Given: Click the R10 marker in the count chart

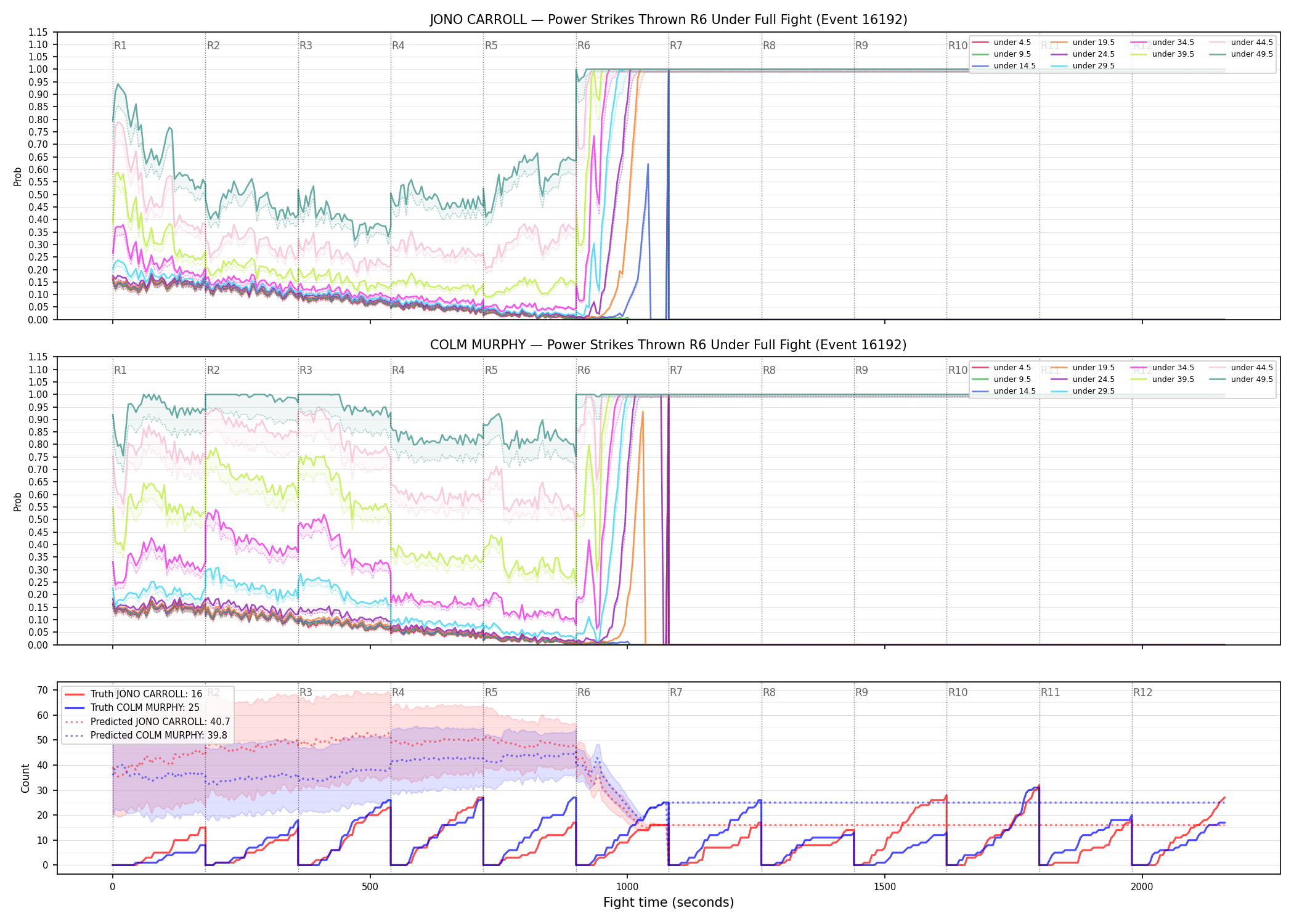Looking at the screenshot, I should point(958,692).
